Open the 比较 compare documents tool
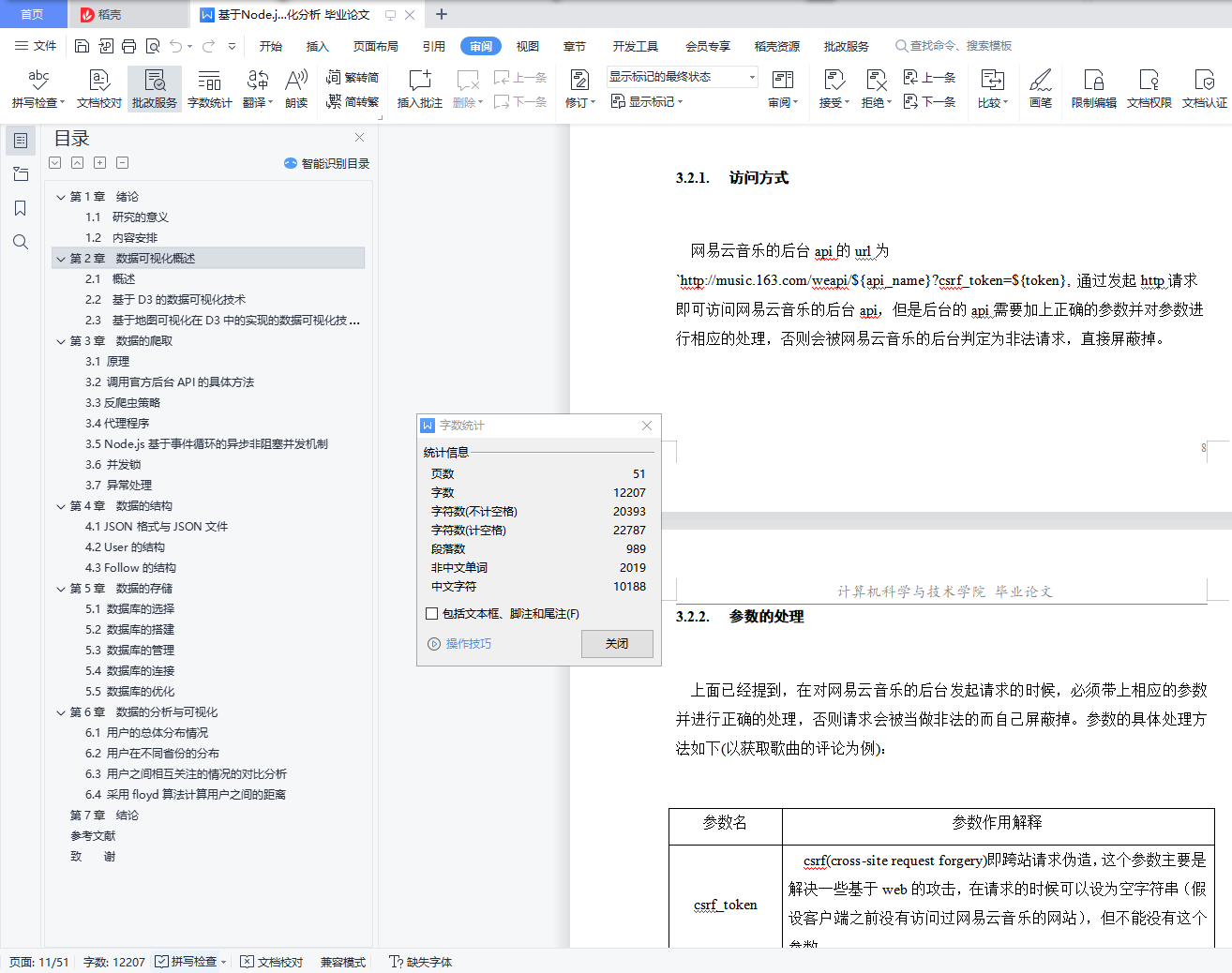1232x973 pixels. tap(992, 88)
